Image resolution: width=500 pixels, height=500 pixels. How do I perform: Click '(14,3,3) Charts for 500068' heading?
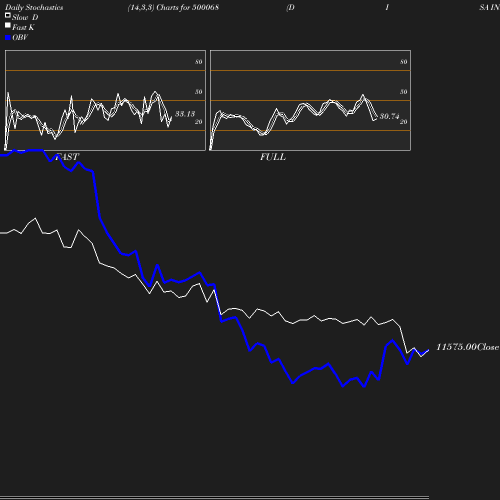pyautogui.click(x=173, y=7)
